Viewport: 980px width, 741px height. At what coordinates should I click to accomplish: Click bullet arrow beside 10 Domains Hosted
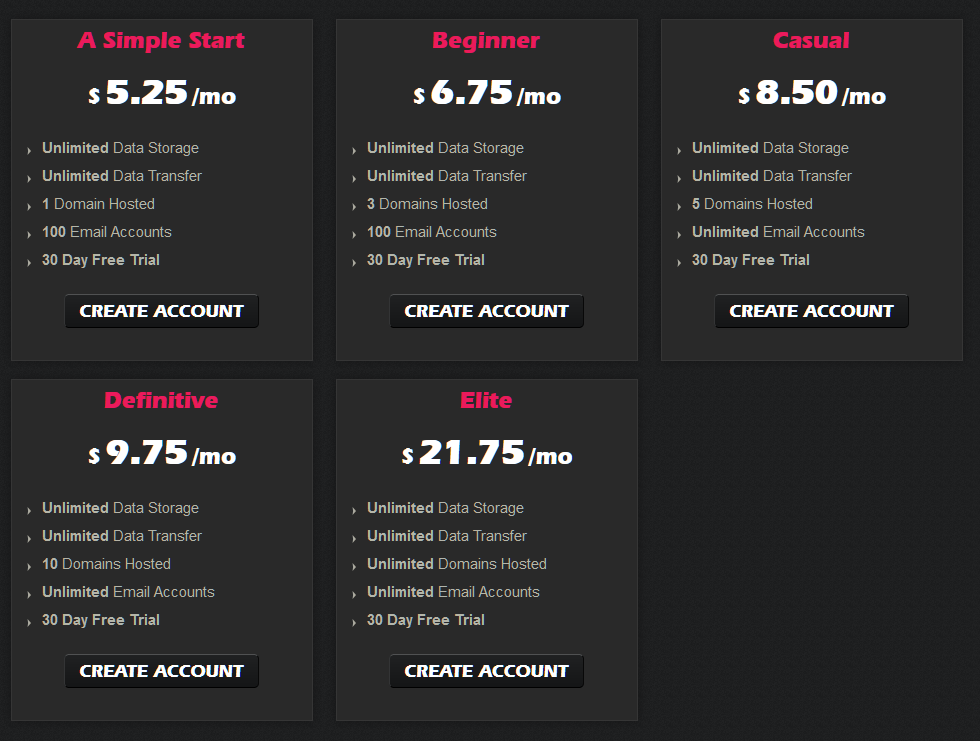(x=29, y=566)
